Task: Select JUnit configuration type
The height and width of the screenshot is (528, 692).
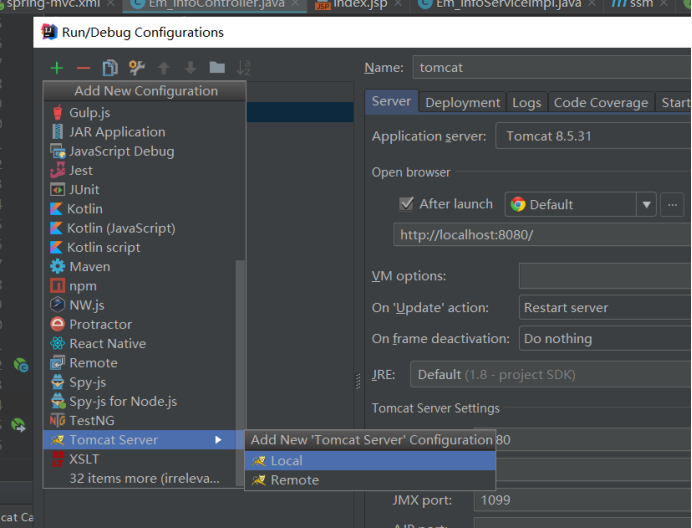Action: (144, 190)
